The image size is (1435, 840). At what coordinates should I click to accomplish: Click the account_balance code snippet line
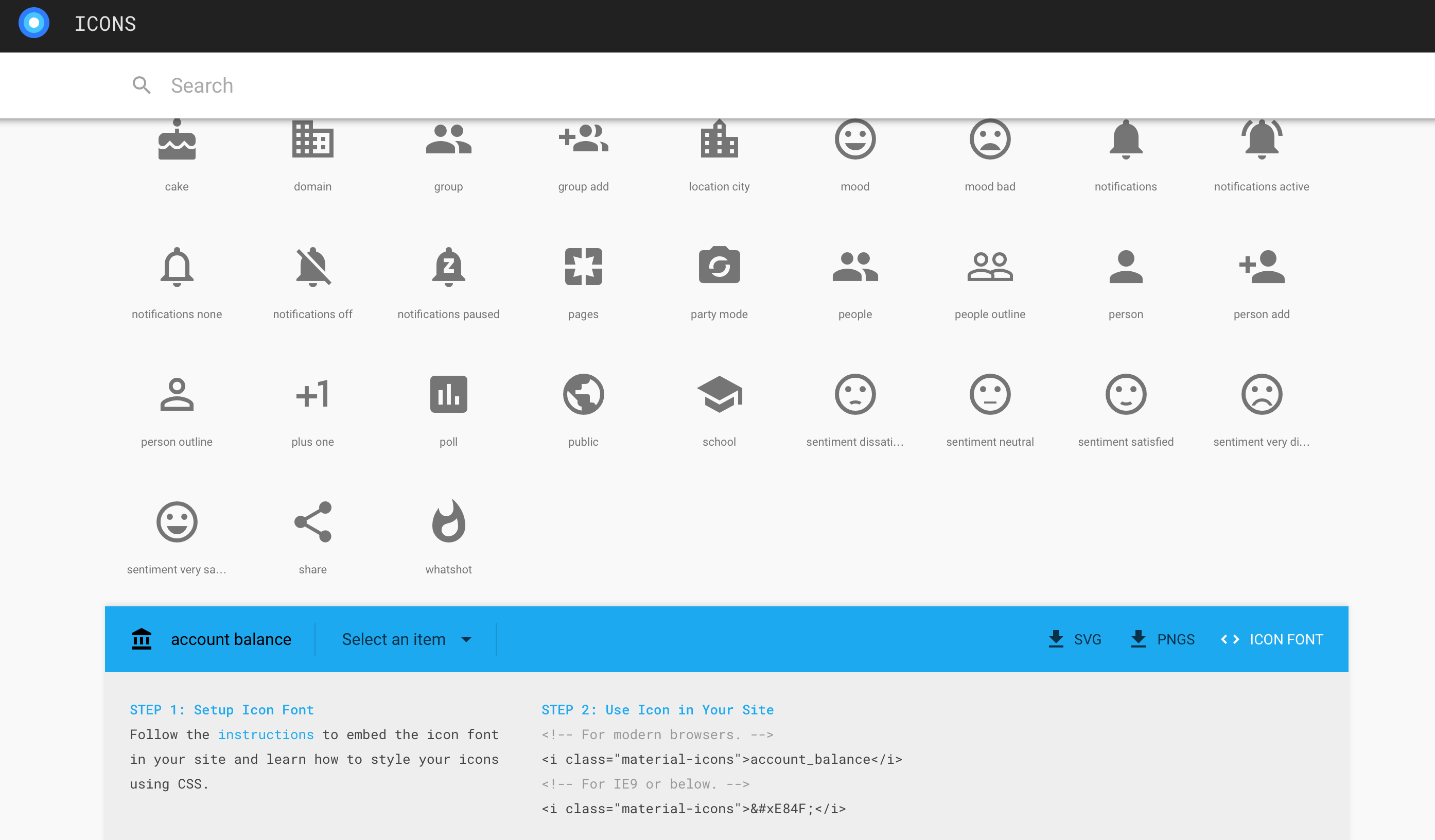722,759
